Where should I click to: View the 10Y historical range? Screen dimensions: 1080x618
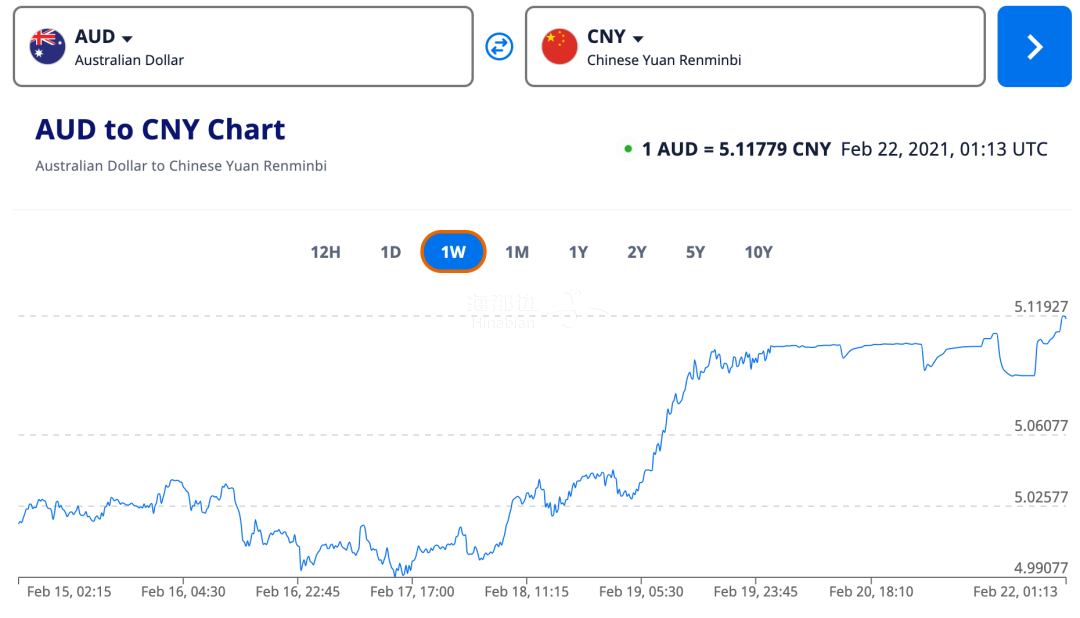(758, 252)
